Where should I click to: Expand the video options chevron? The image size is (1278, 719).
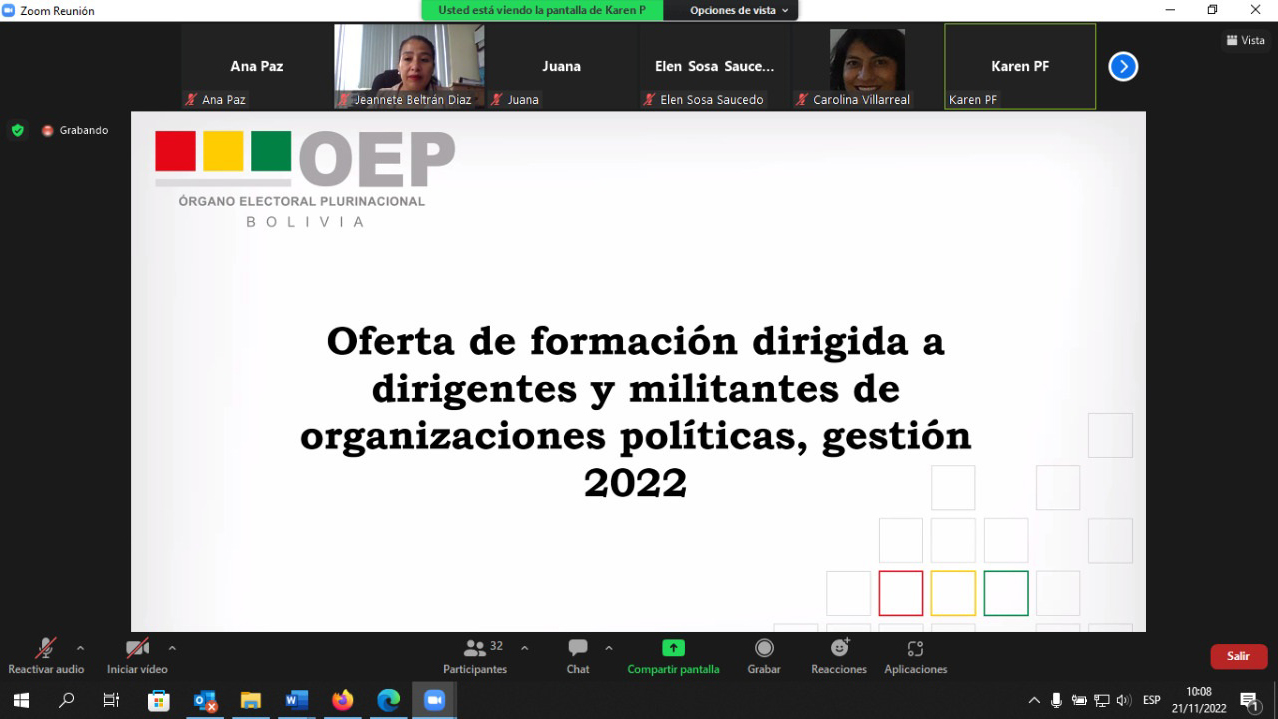click(172, 648)
